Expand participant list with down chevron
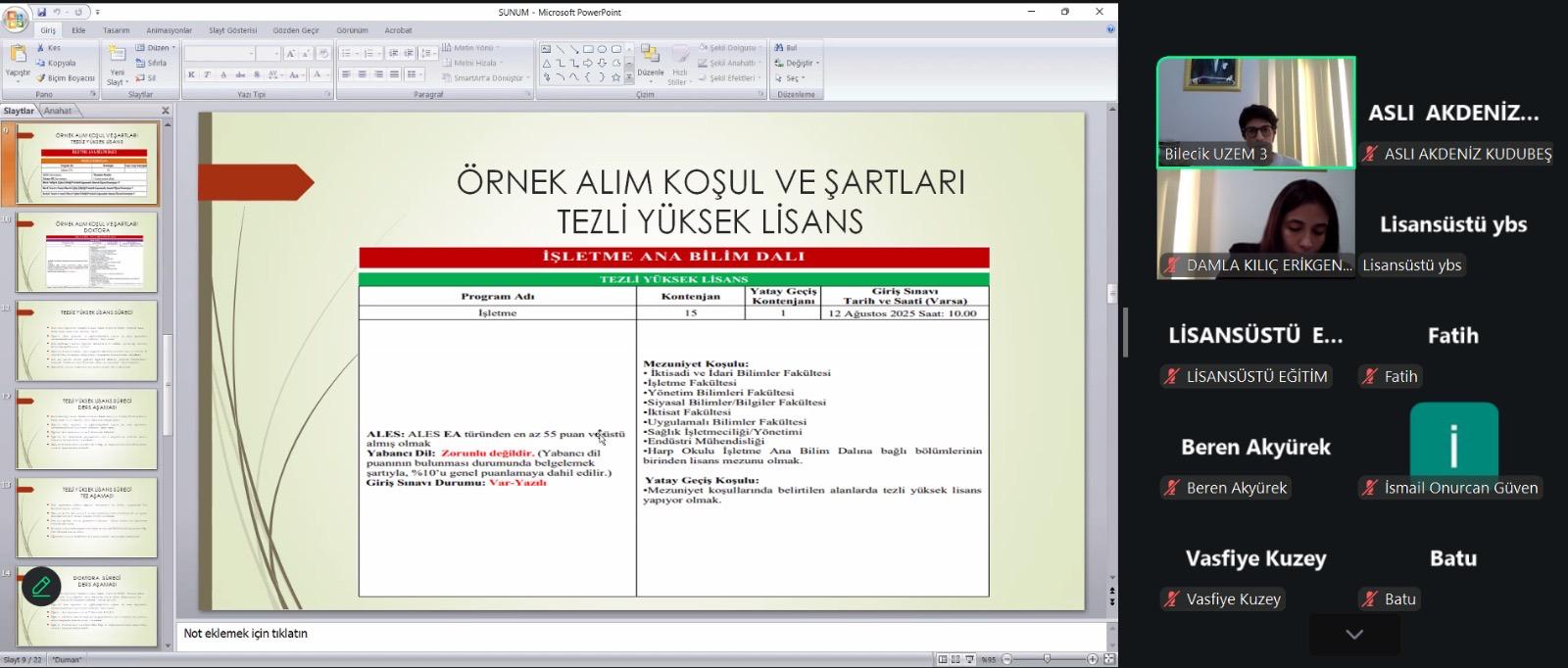 point(1353,635)
